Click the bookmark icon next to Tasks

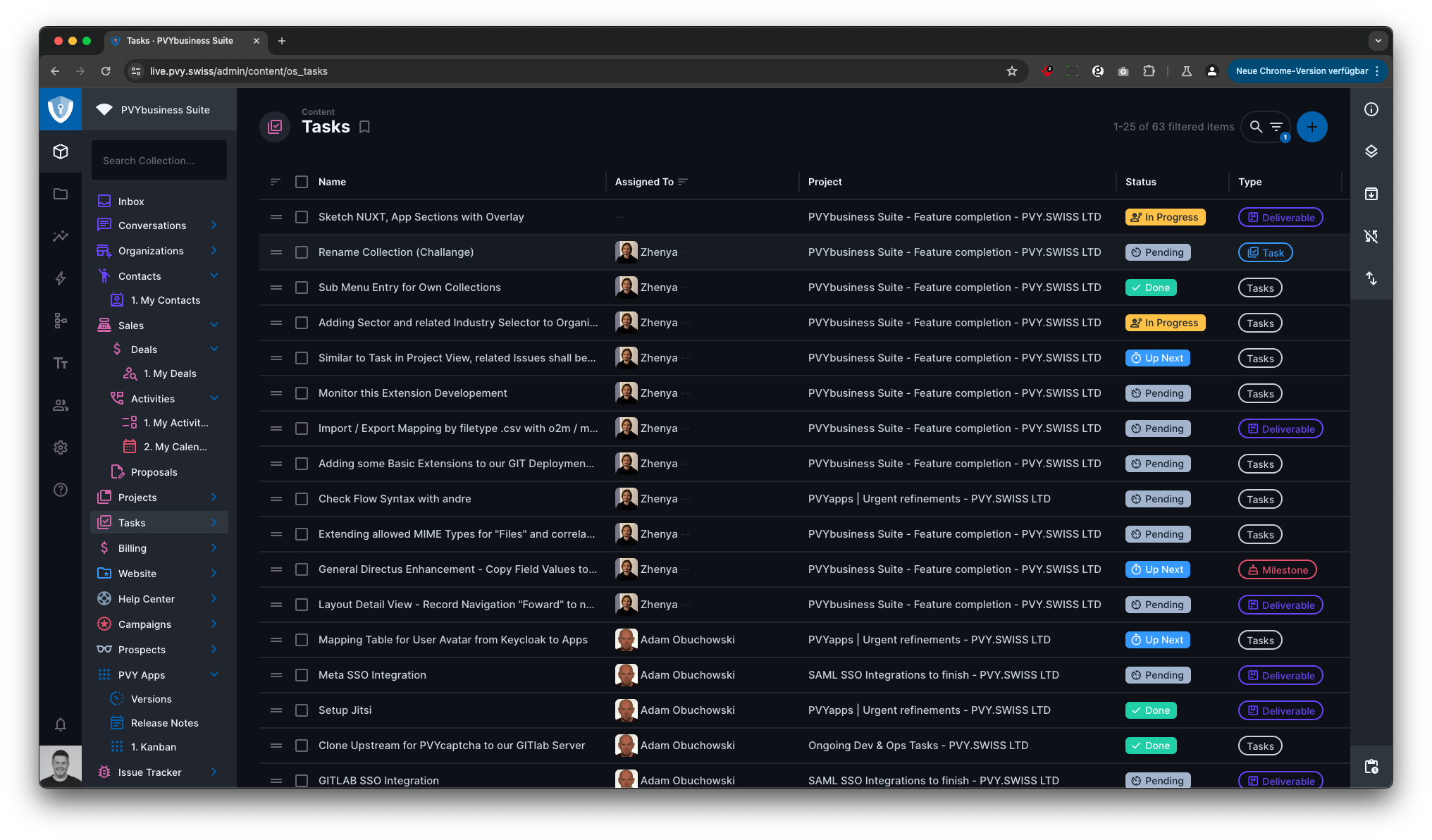click(364, 127)
